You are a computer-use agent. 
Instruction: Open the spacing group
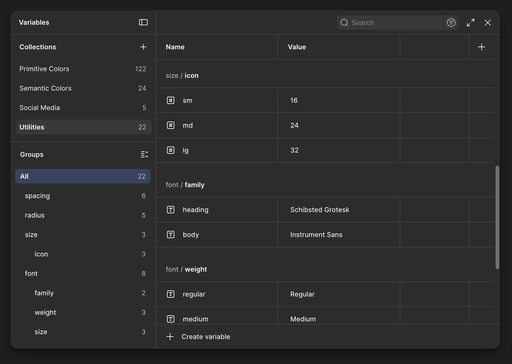point(83,196)
